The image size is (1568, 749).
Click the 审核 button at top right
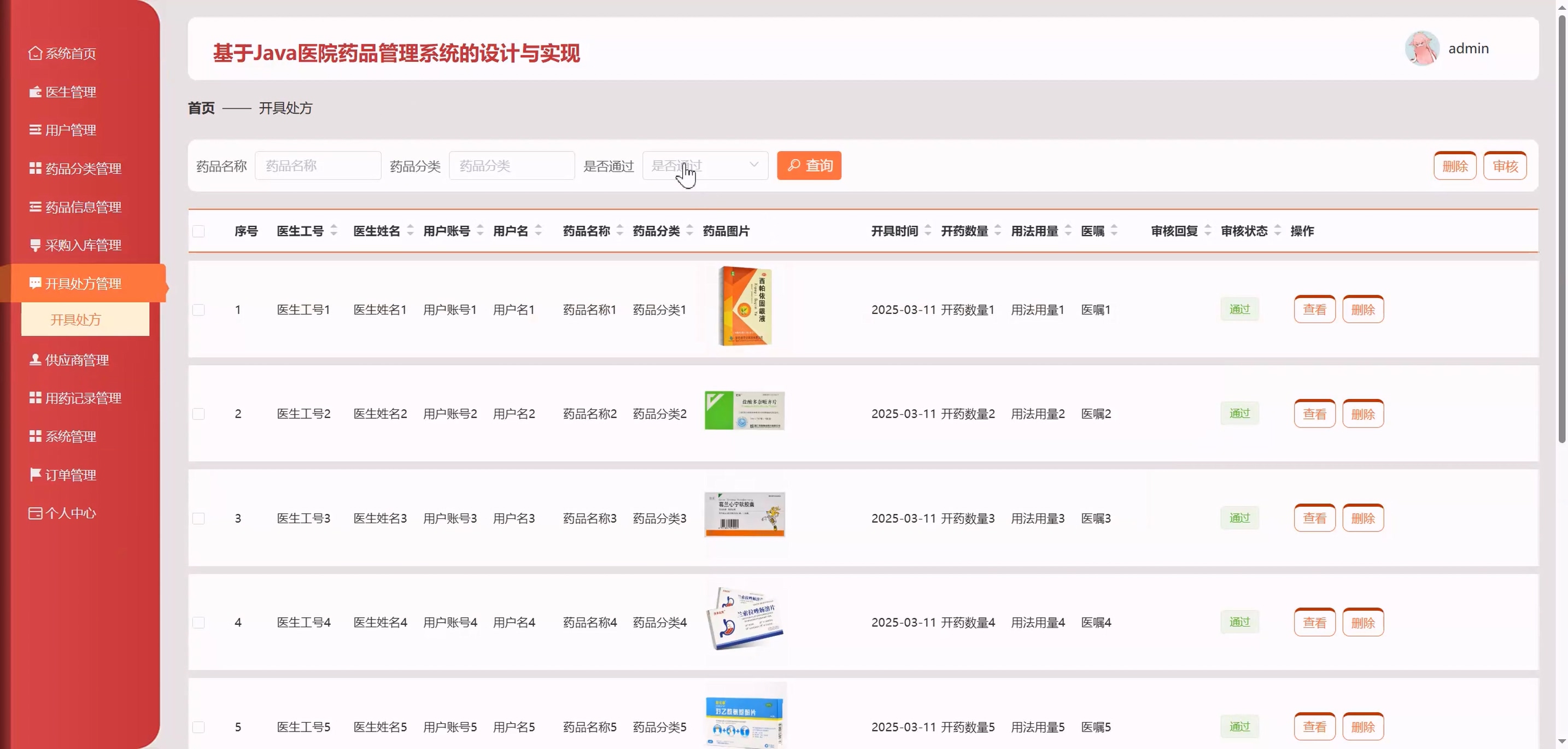pos(1505,166)
